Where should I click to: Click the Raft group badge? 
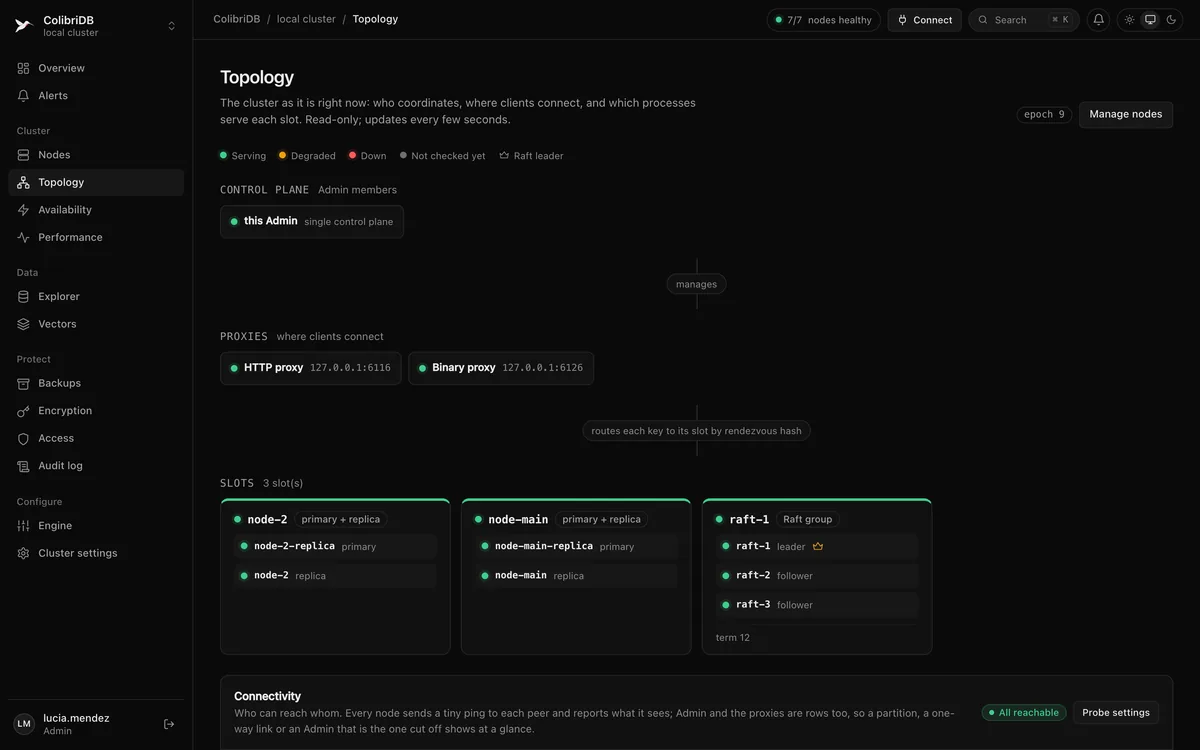[x=807, y=519]
